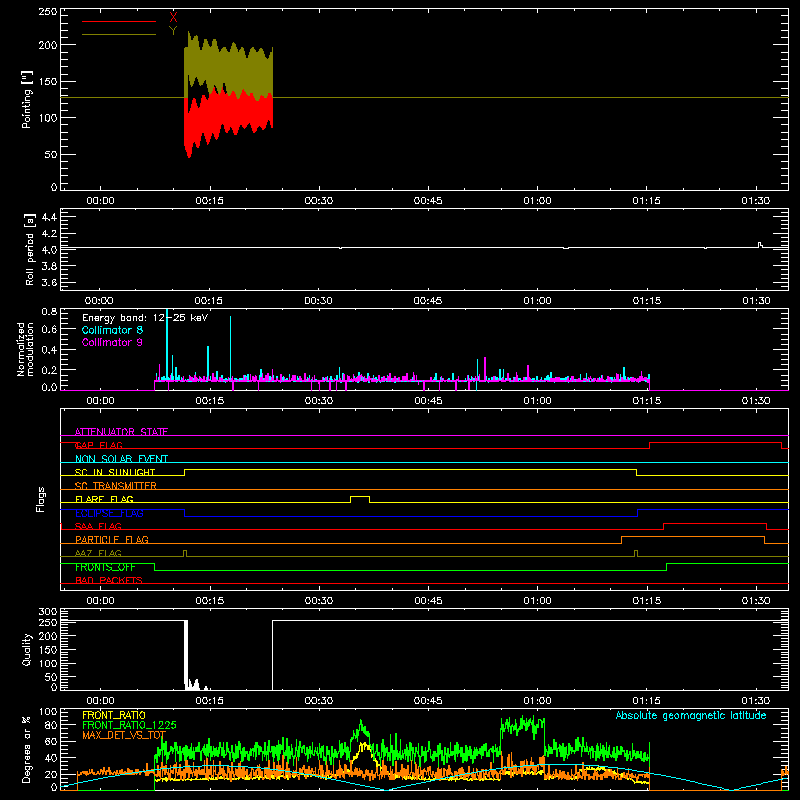Image resolution: width=800 pixels, height=800 pixels.
Task: Click the 'Roll period [s]' axis label
Action: (30, 249)
